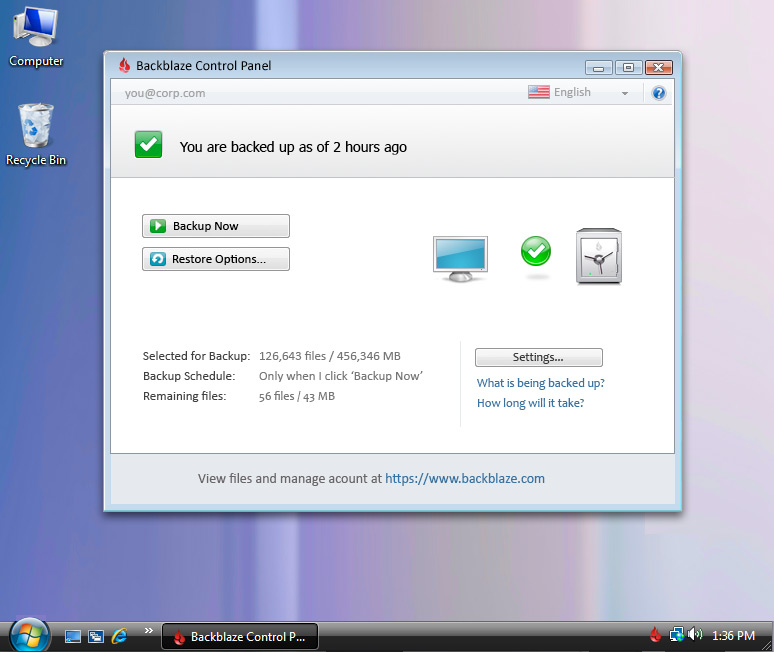Click '126,643 files / 456,346 MB' value
The image size is (774, 652).
click(330, 356)
